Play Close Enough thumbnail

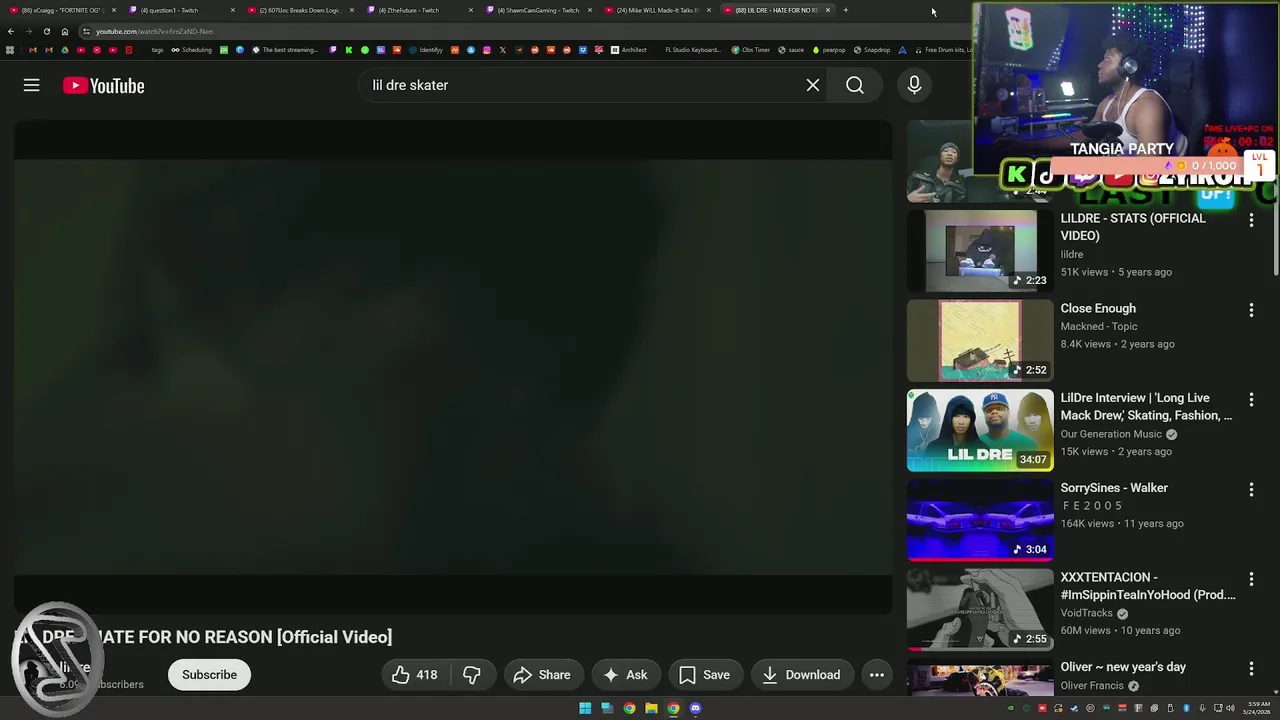(x=980, y=341)
